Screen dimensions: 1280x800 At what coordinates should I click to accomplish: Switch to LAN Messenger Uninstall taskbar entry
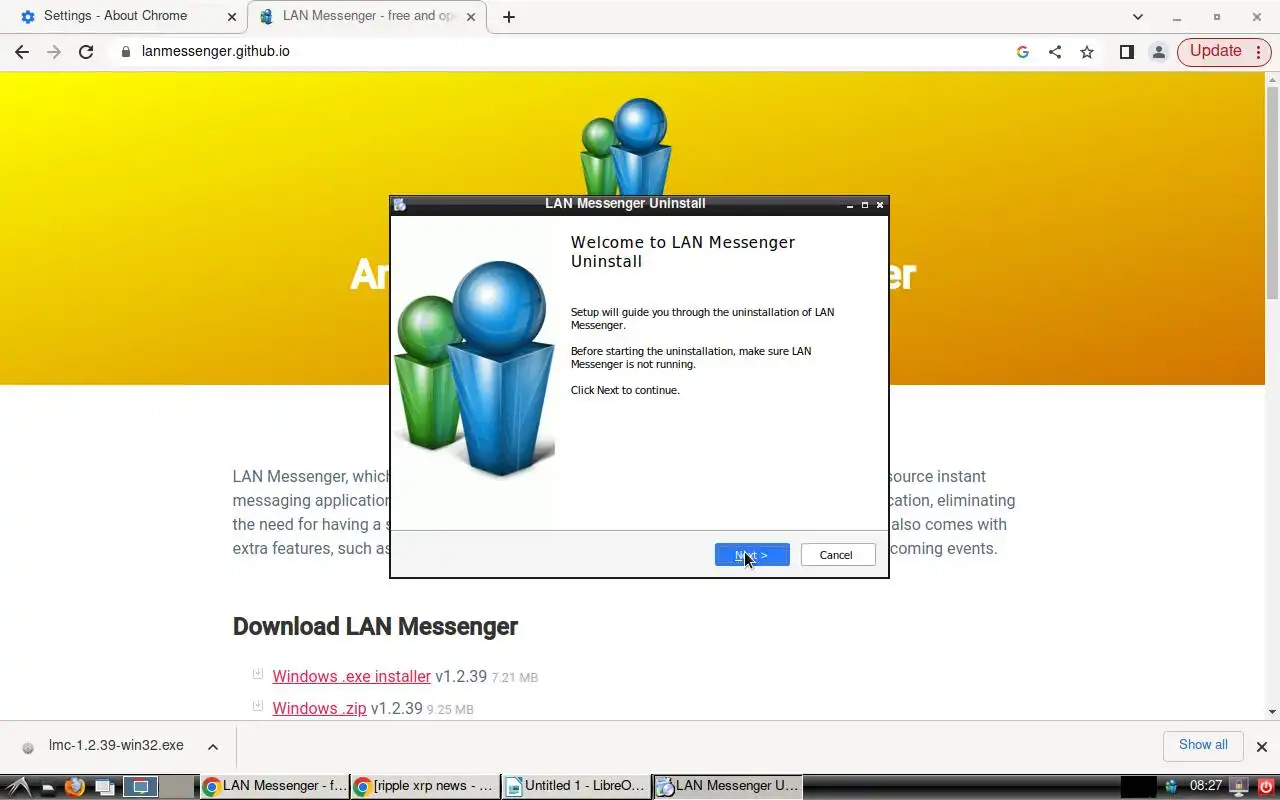click(727, 787)
